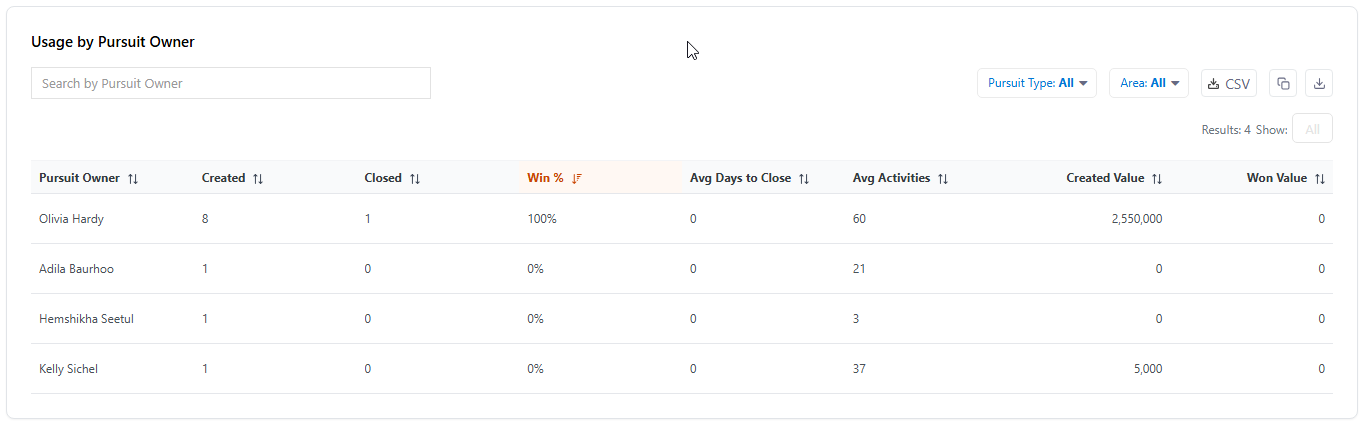The height and width of the screenshot is (427, 1364).
Task: Toggle the Win % descending sort icon
Action: pos(577,178)
